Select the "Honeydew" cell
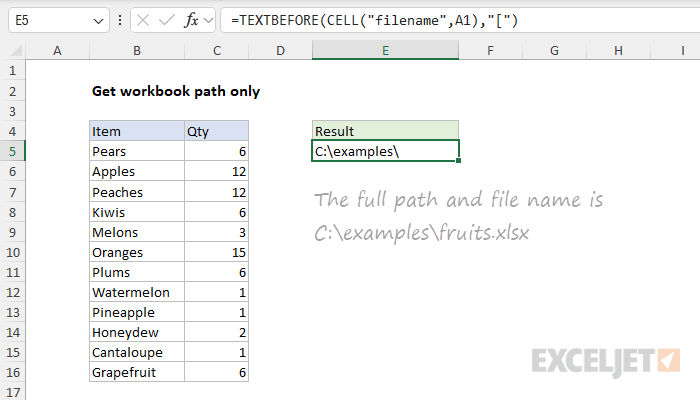 point(137,332)
